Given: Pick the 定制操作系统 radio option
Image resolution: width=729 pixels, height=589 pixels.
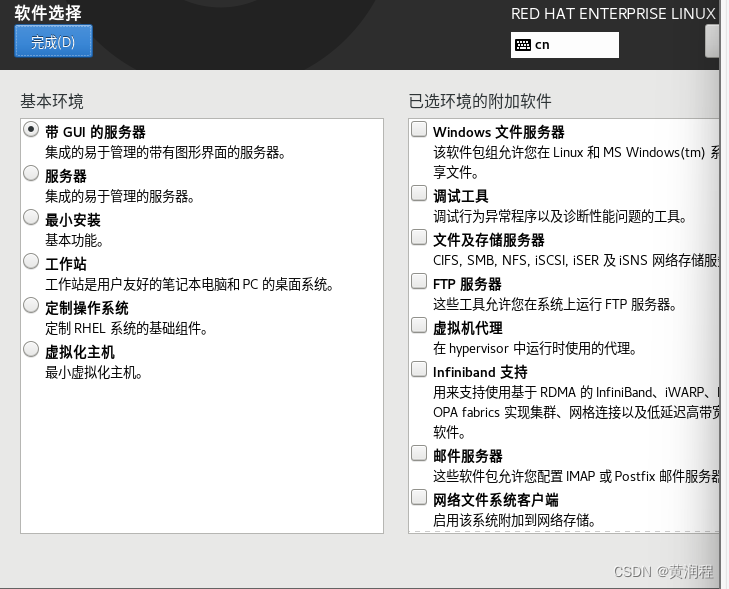Looking at the screenshot, I should (x=31, y=305).
